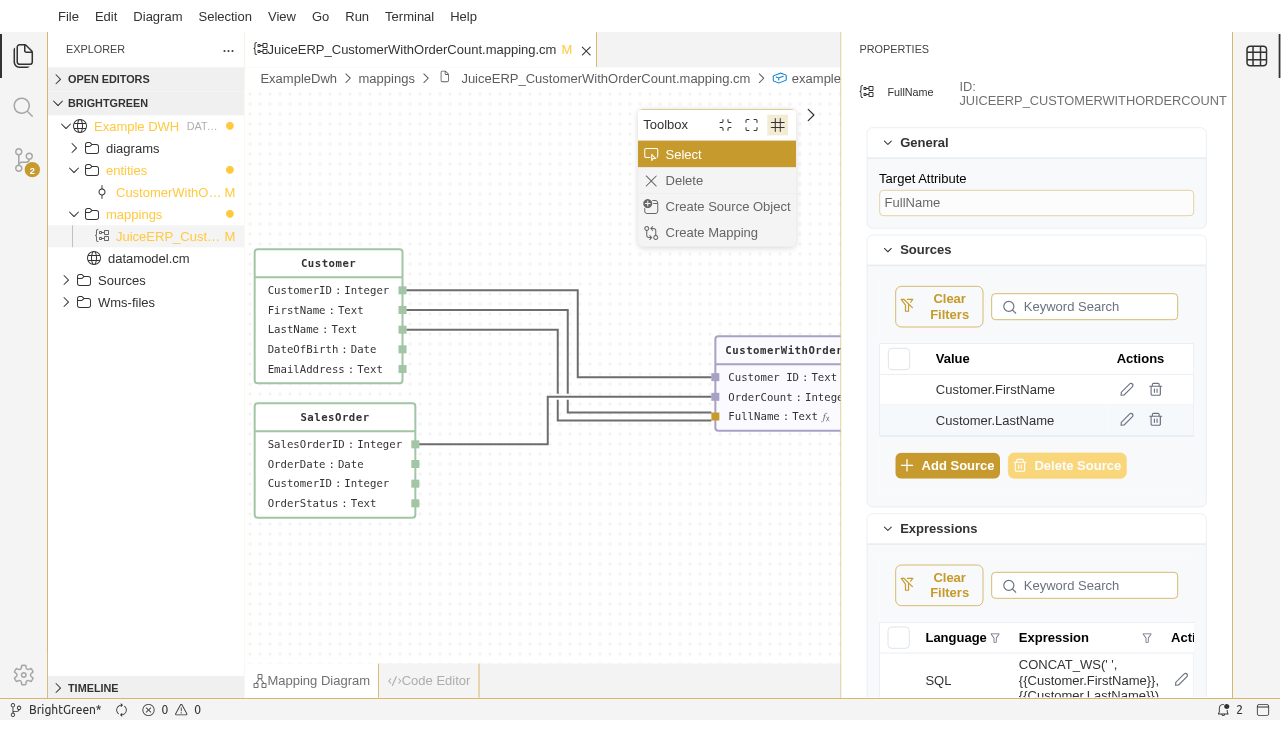1281x750 pixels.
Task: Click Clear Filters in Sources section
Action: (x=938, y=307)
